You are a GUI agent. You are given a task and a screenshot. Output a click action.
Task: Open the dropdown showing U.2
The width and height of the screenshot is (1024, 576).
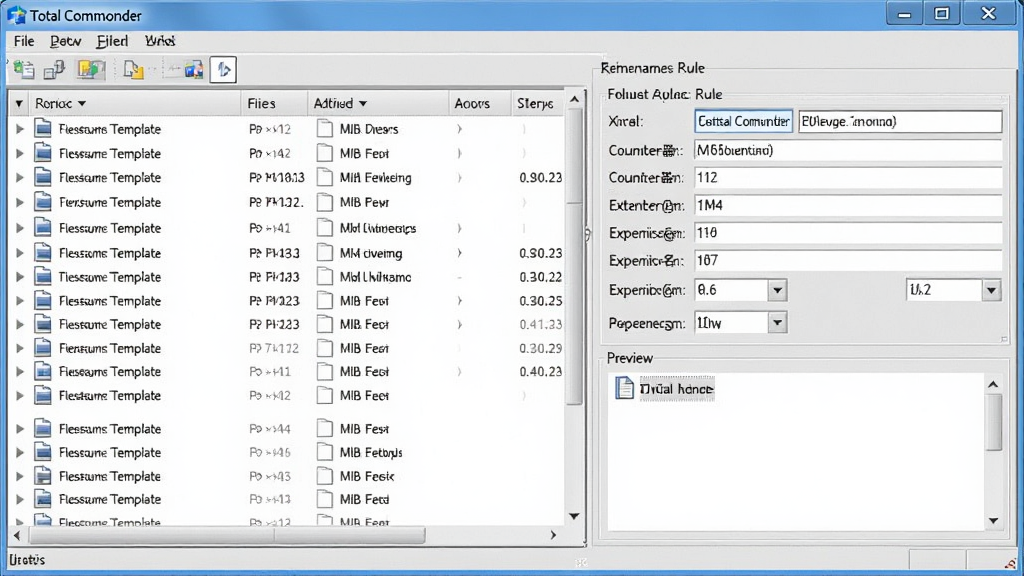pos(991,290)
